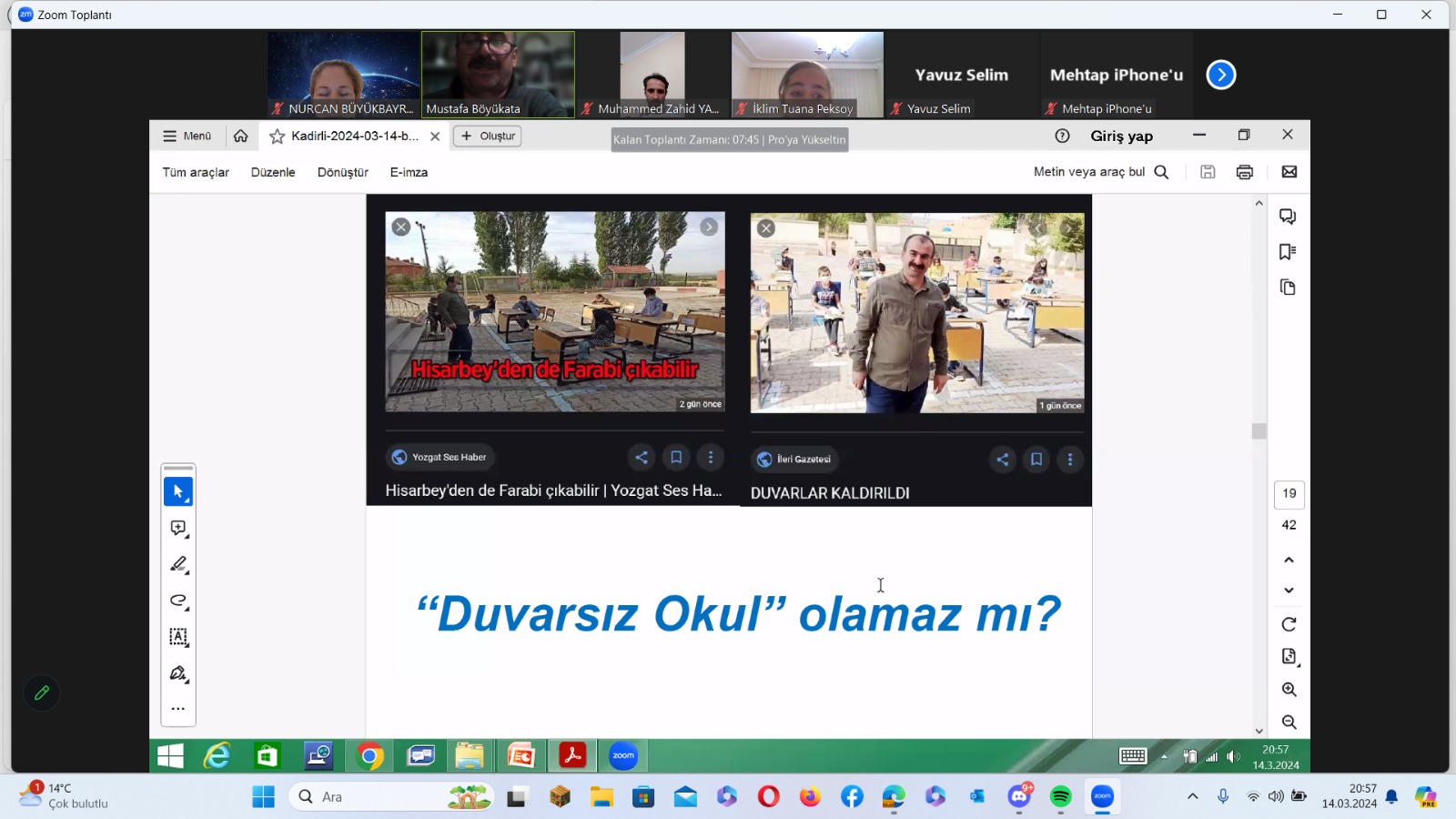
Task: Open the bookmarks panel icon
Action: 1287,252
